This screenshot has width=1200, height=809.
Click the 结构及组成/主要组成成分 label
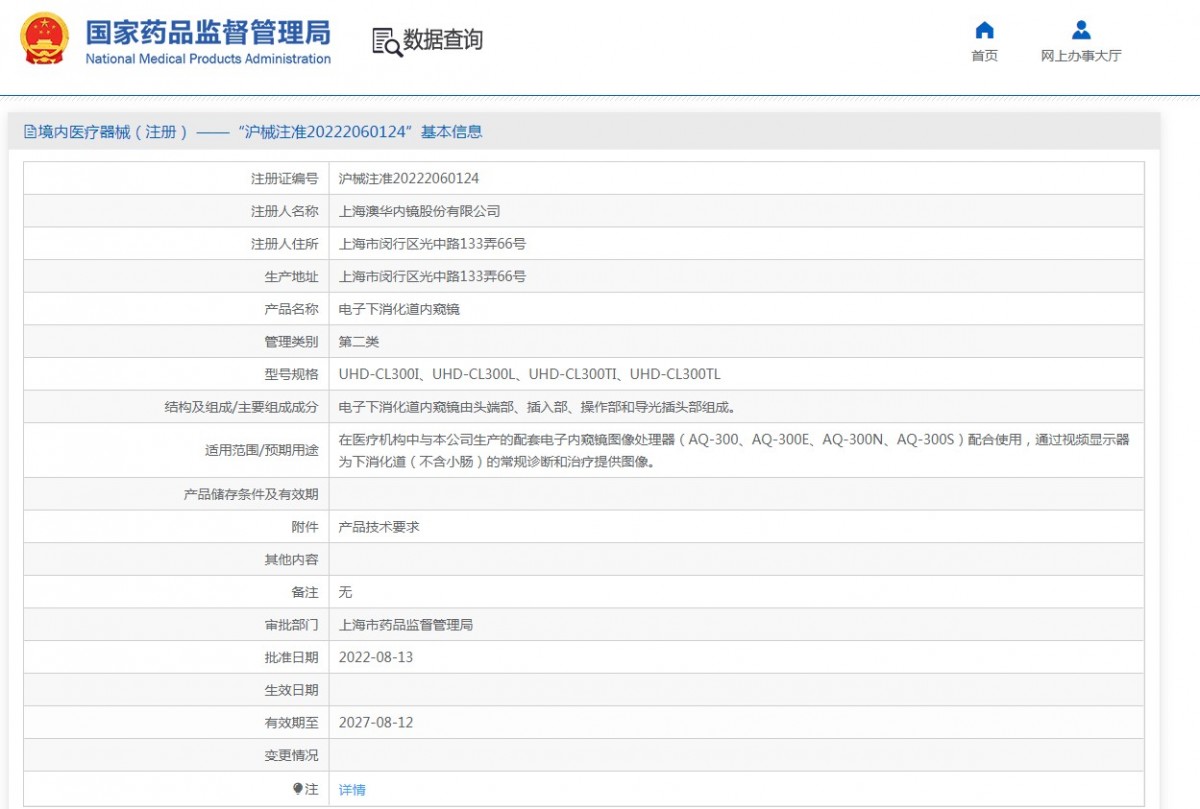pyautogui.click(x=241, y=407)
